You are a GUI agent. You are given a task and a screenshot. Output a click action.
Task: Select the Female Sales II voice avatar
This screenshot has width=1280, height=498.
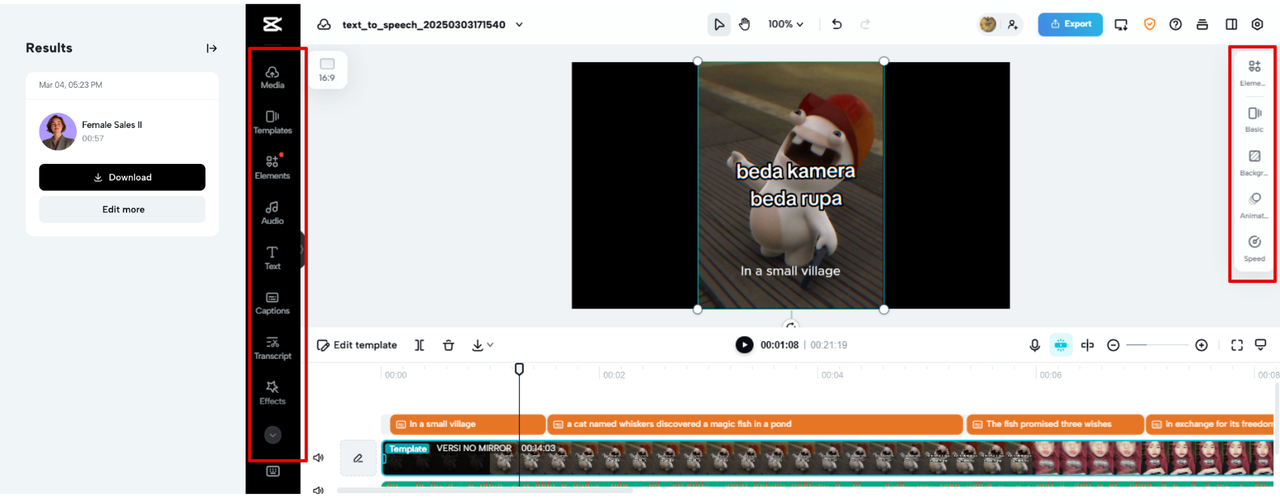(x=58, y=131)
